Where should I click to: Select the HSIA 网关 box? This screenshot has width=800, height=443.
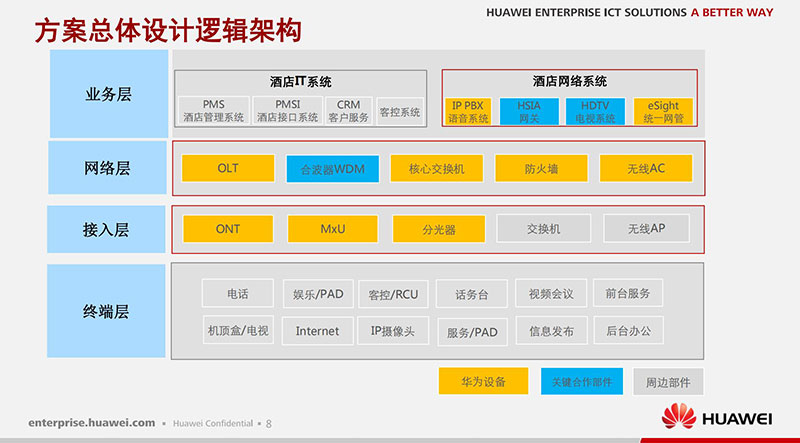529,112
